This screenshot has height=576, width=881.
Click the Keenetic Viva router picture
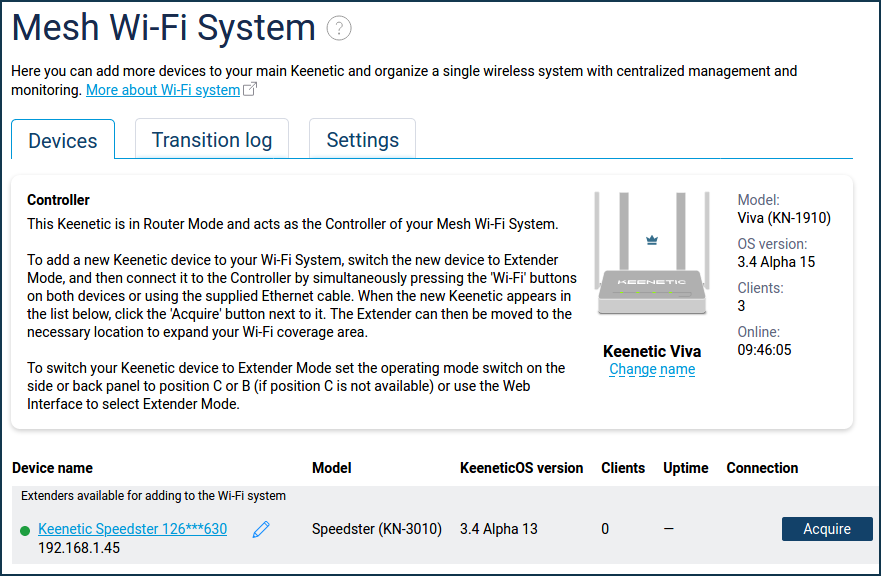(x=652, y=253)
